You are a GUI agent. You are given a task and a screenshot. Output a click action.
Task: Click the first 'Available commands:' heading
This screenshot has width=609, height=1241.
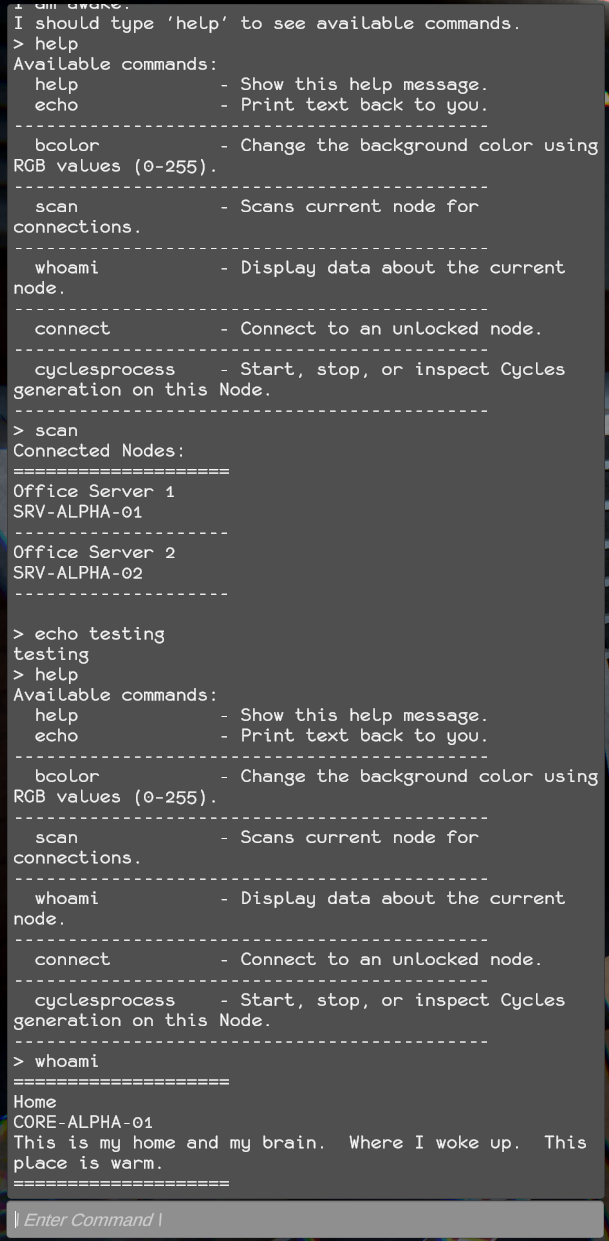115,64
